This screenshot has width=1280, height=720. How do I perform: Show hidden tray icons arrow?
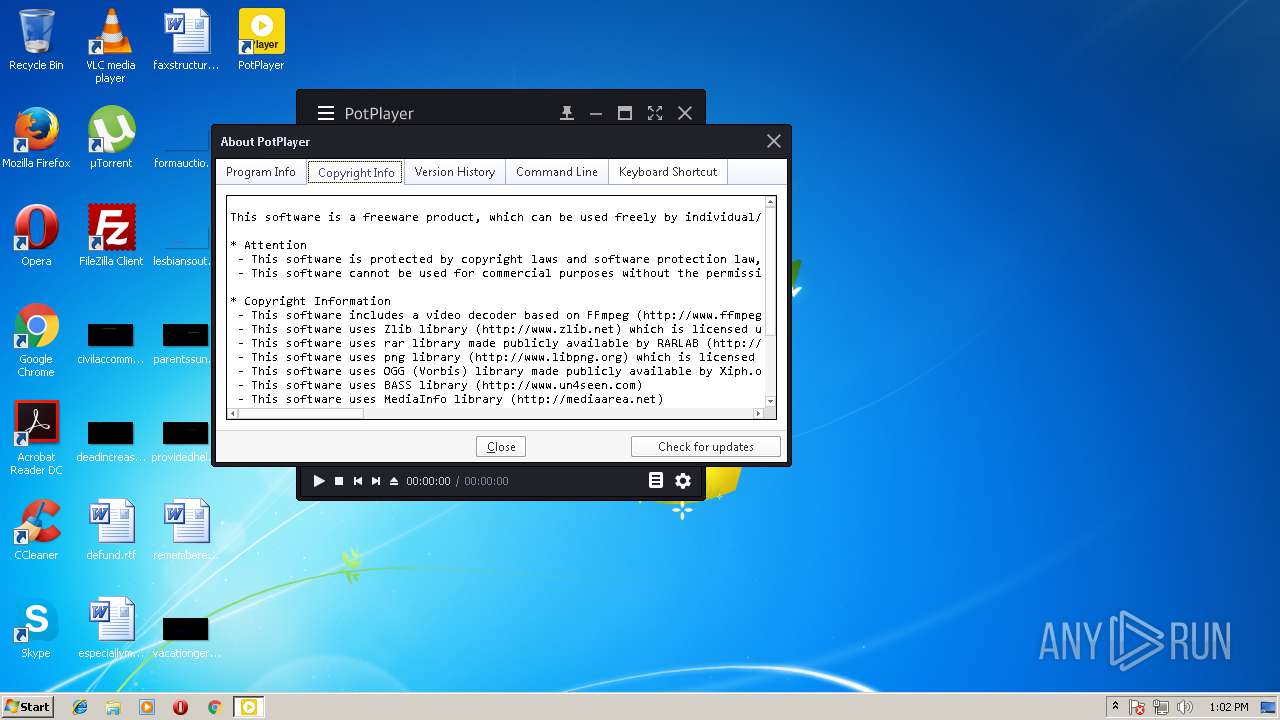[1115, 707]
